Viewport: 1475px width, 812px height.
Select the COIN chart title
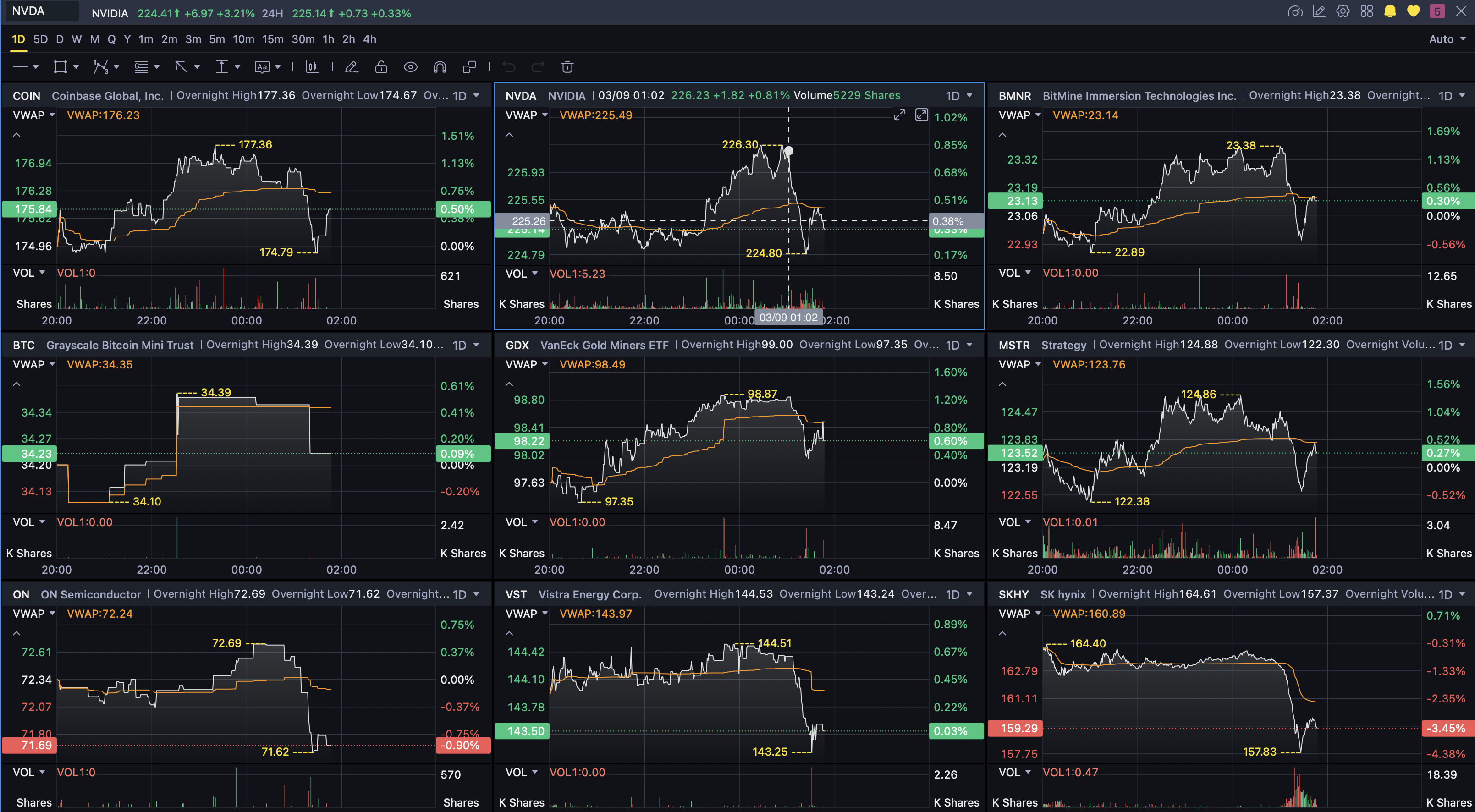tap(88, 96)
